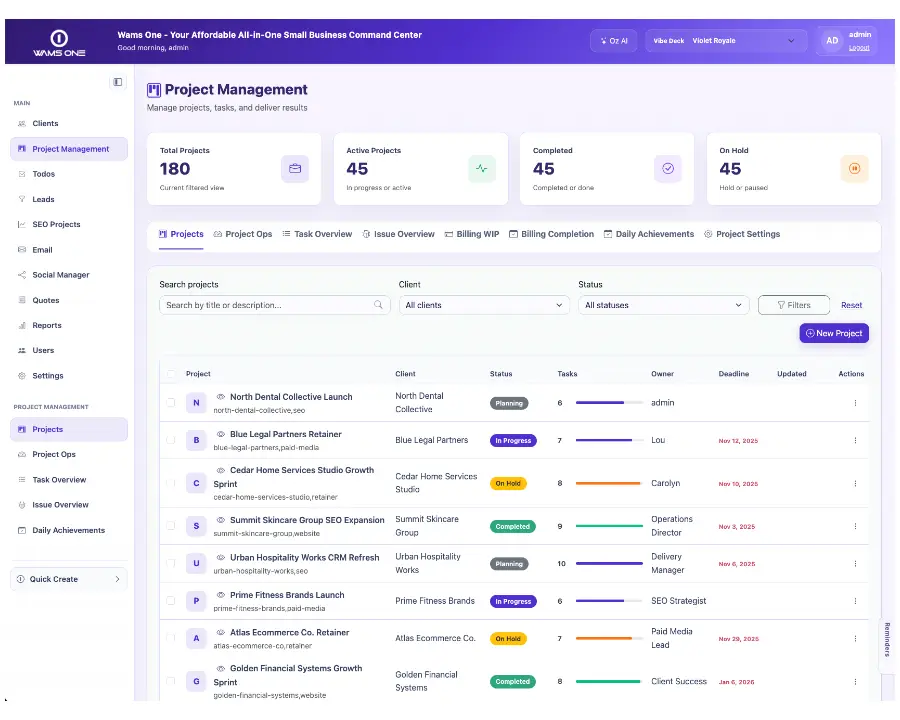Open the All statuses dropdown
This screenshot has width=900, height=720.
point(663,305)
